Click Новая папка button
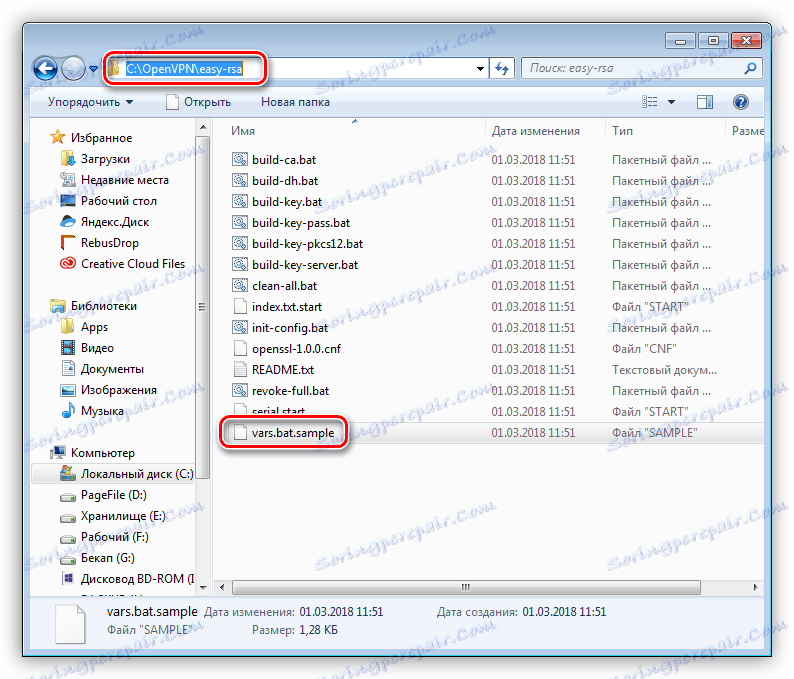Screen dimensions: 794x679 pos(295,102)
